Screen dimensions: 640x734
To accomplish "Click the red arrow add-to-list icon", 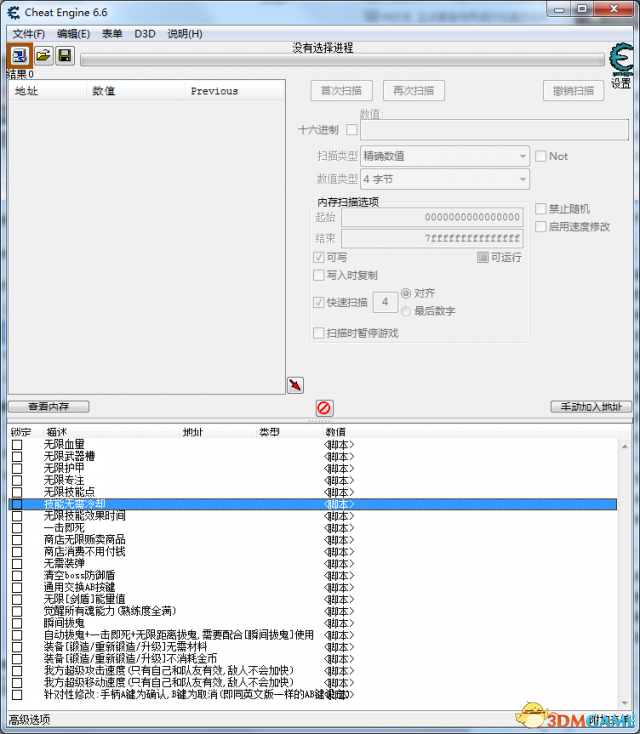I will point(295,385).
